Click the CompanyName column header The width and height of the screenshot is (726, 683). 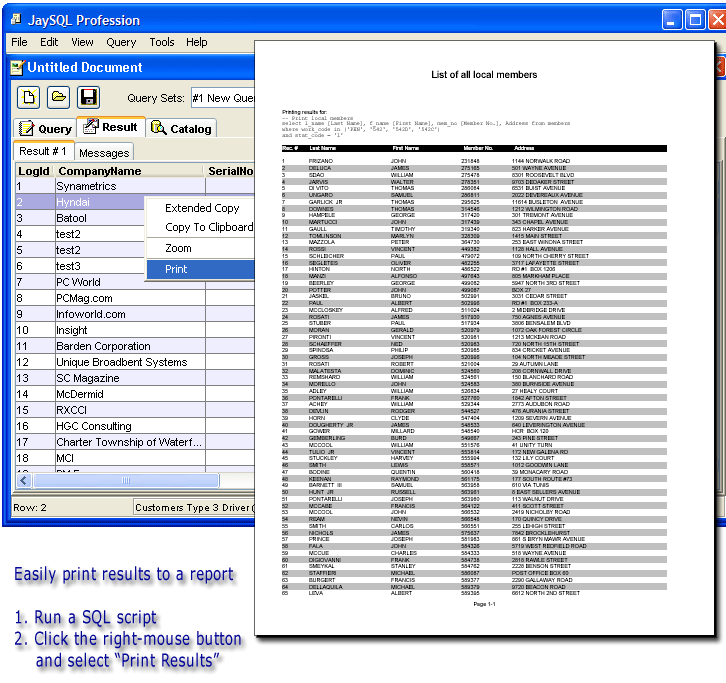pyautogui.click(x=129, y=171)
